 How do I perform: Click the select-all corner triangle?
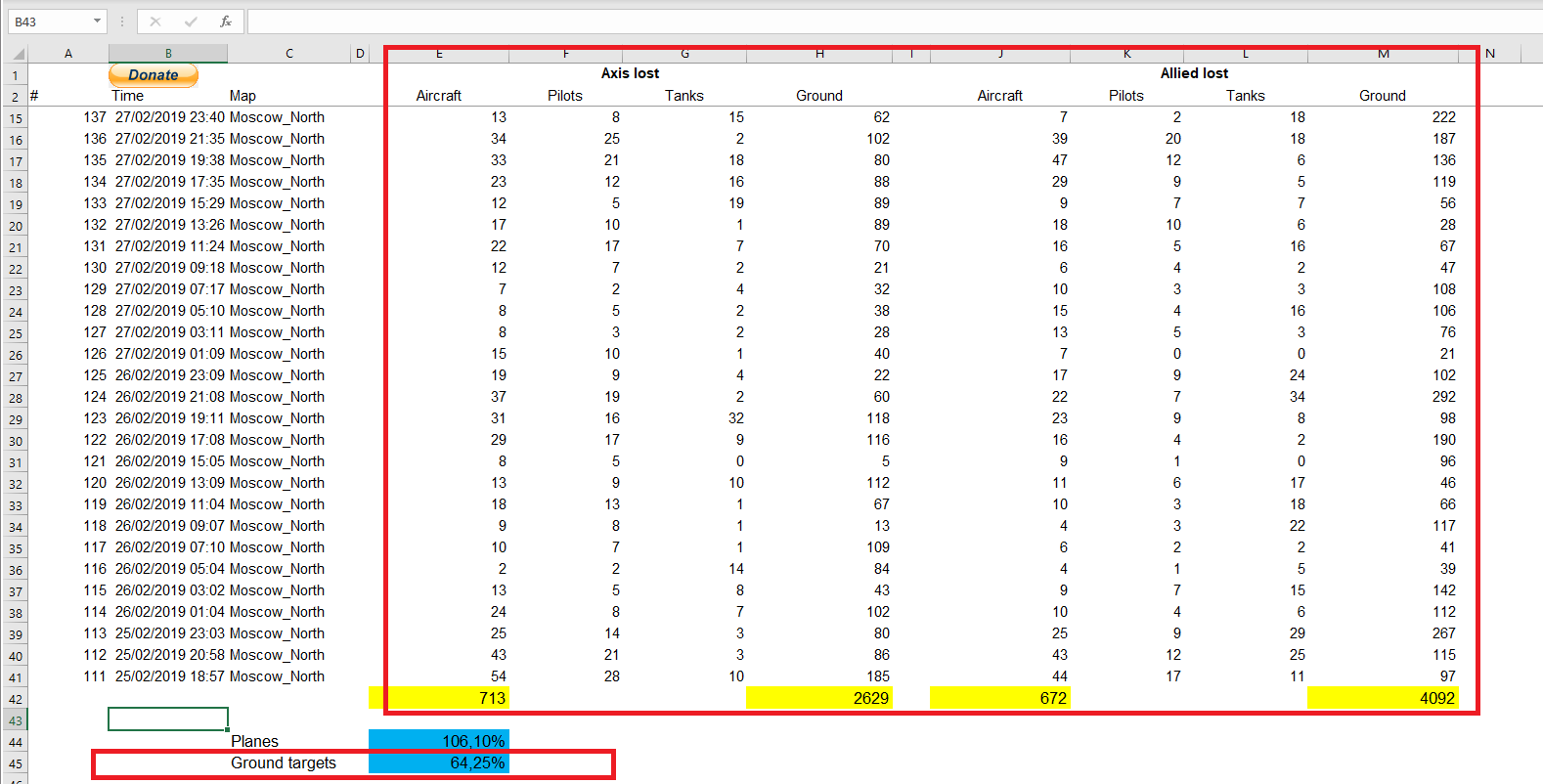pyautogui.click(x=17, y=54)
